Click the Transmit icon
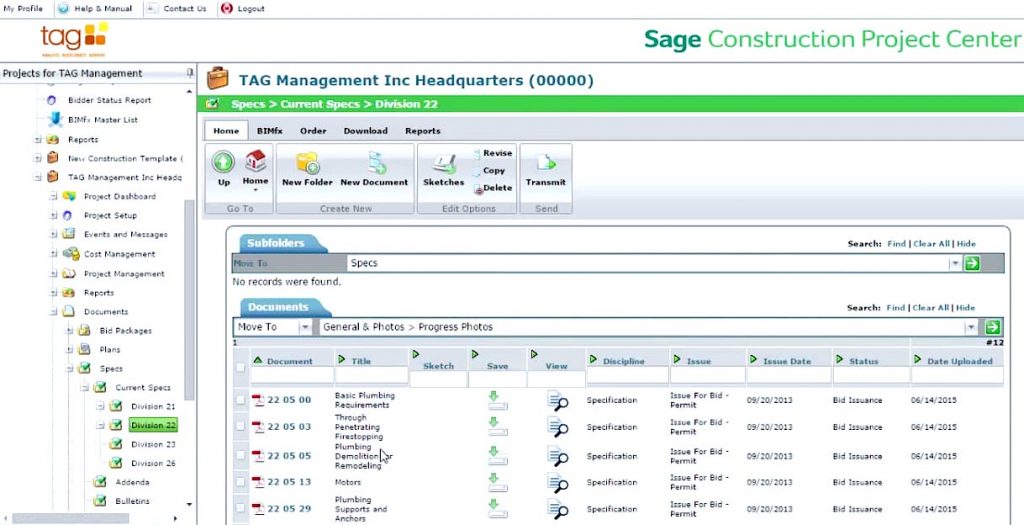Image resolution: width=1024 pixels, height=525 pixels. click(545, 163)
